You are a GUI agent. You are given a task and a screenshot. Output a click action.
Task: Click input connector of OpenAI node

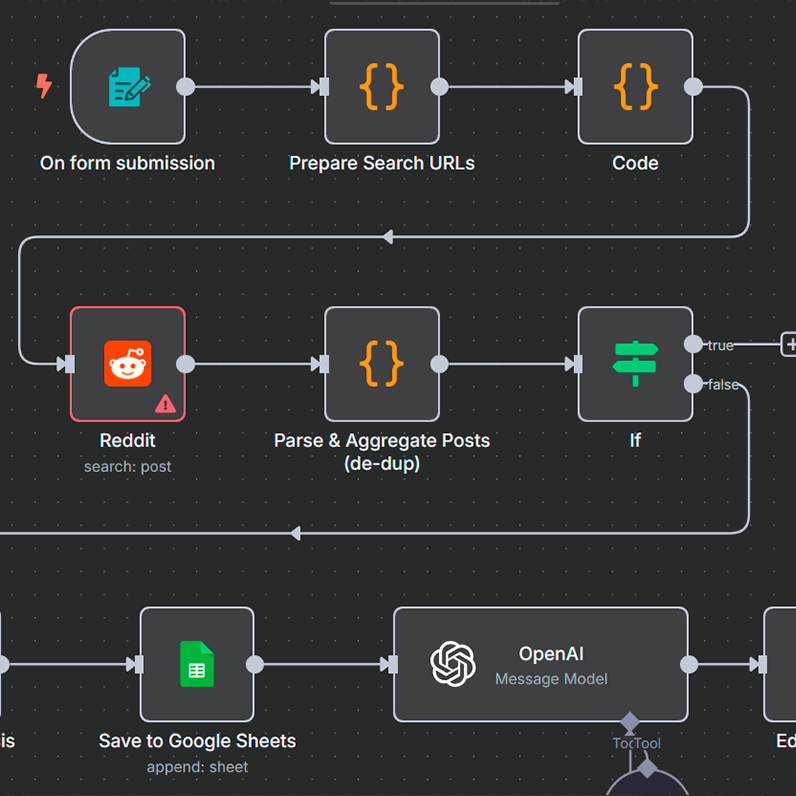point(393,664)
